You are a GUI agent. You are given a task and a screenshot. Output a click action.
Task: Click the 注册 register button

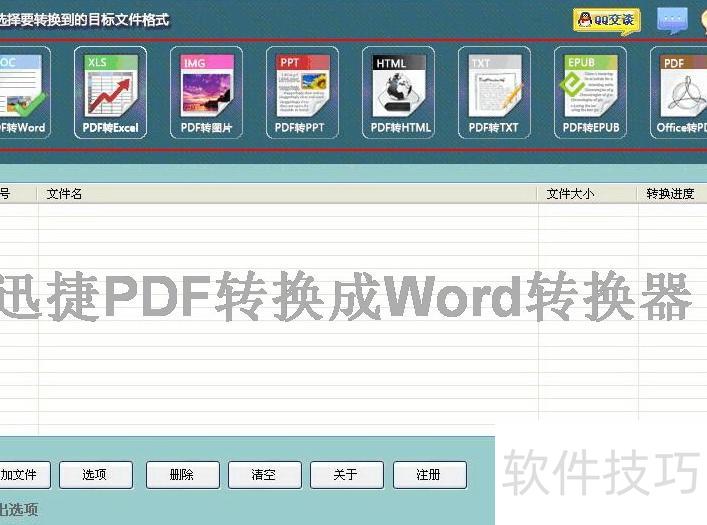pyautogui.click(x=429, y=475)
